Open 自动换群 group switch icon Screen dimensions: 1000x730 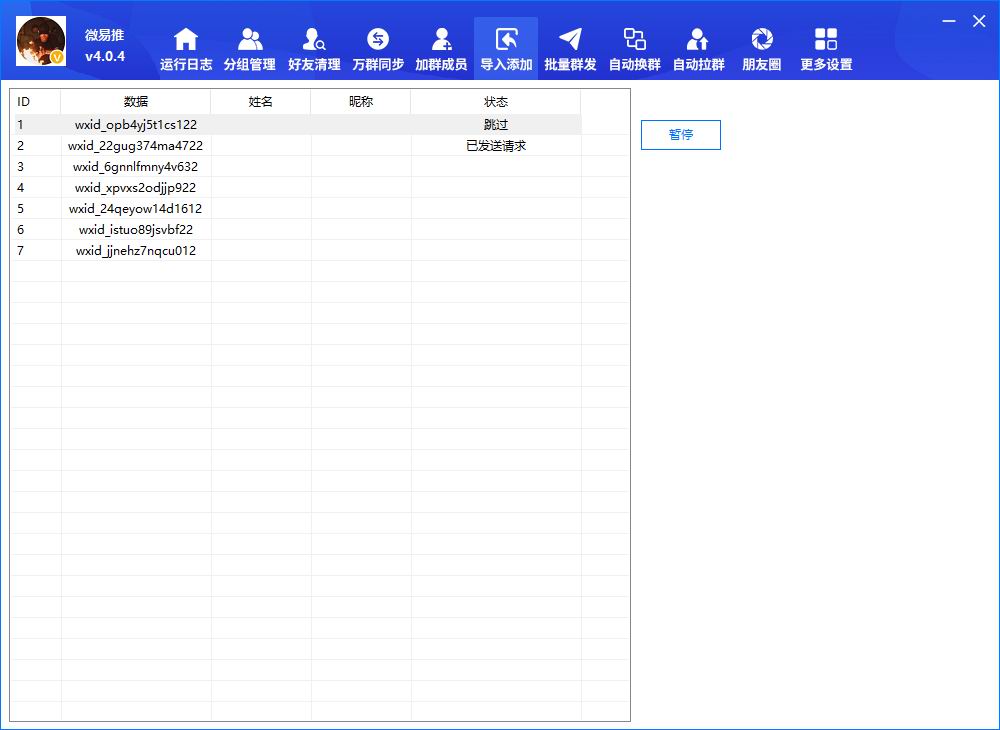click(x=634, y=40)
